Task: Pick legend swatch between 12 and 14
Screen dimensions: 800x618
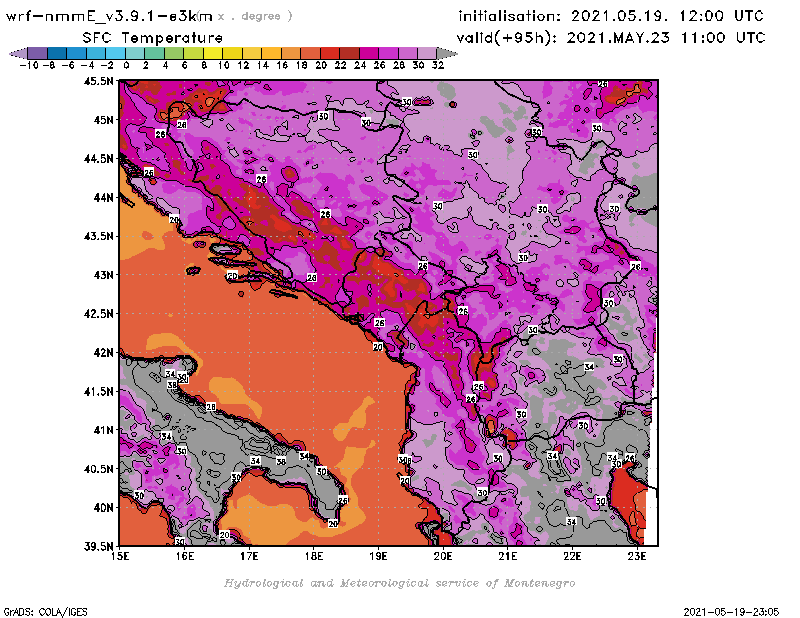Action: [x=252, y=53]
